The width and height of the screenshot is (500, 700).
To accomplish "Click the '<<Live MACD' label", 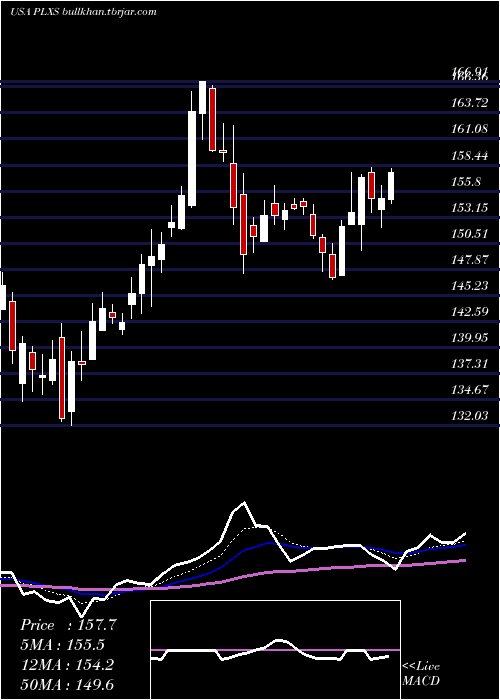I will click(421, 674).
